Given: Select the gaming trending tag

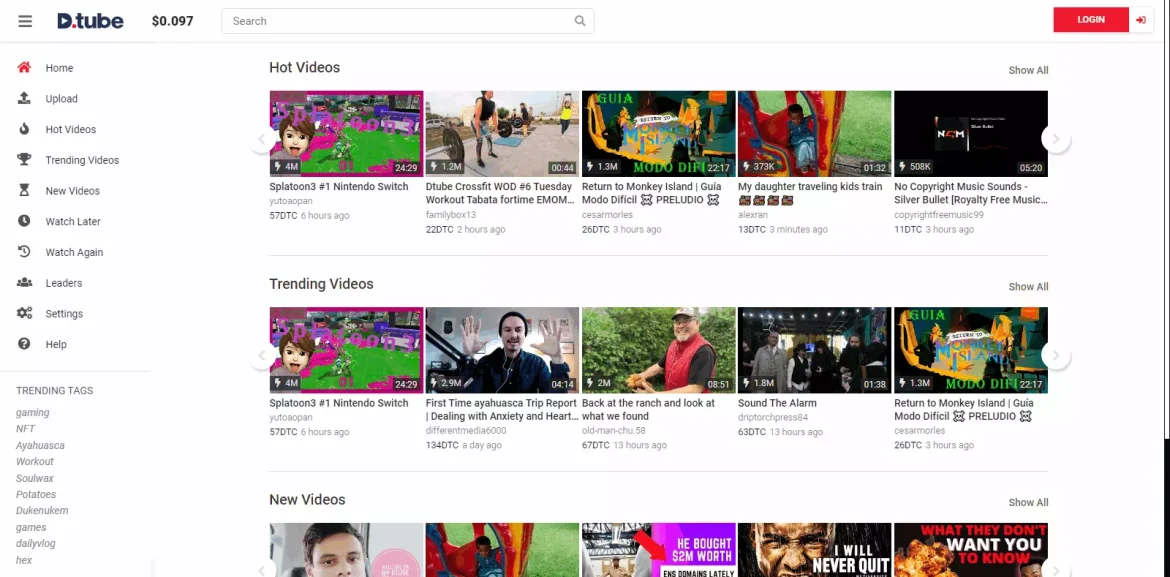Looking at the screenshot, I should (33, 413).
